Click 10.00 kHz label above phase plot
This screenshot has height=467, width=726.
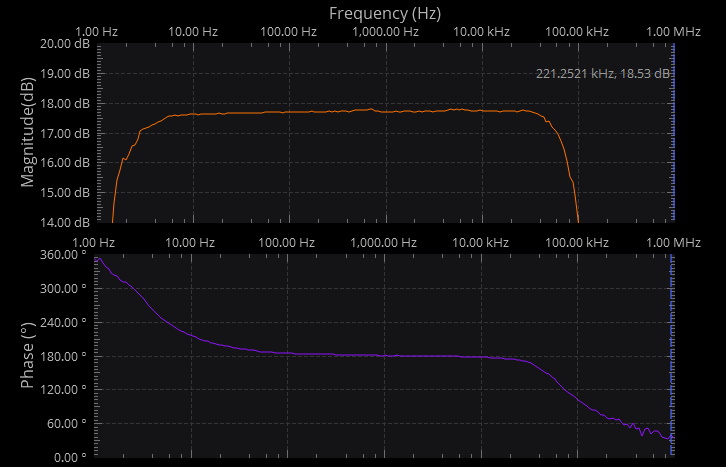[x=480, y=243]
